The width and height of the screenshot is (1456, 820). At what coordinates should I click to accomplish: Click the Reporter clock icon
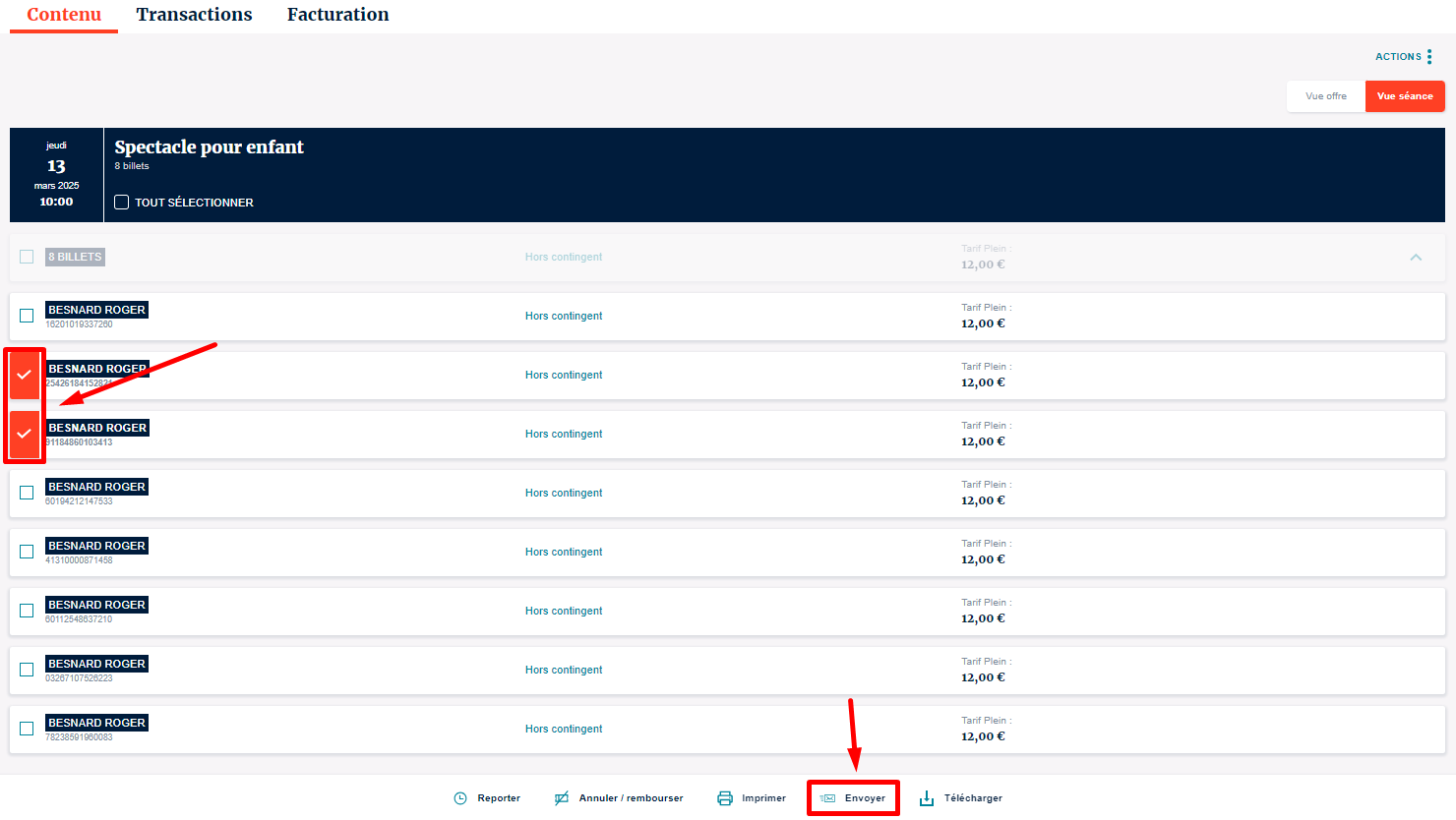[x=460, y=798]
